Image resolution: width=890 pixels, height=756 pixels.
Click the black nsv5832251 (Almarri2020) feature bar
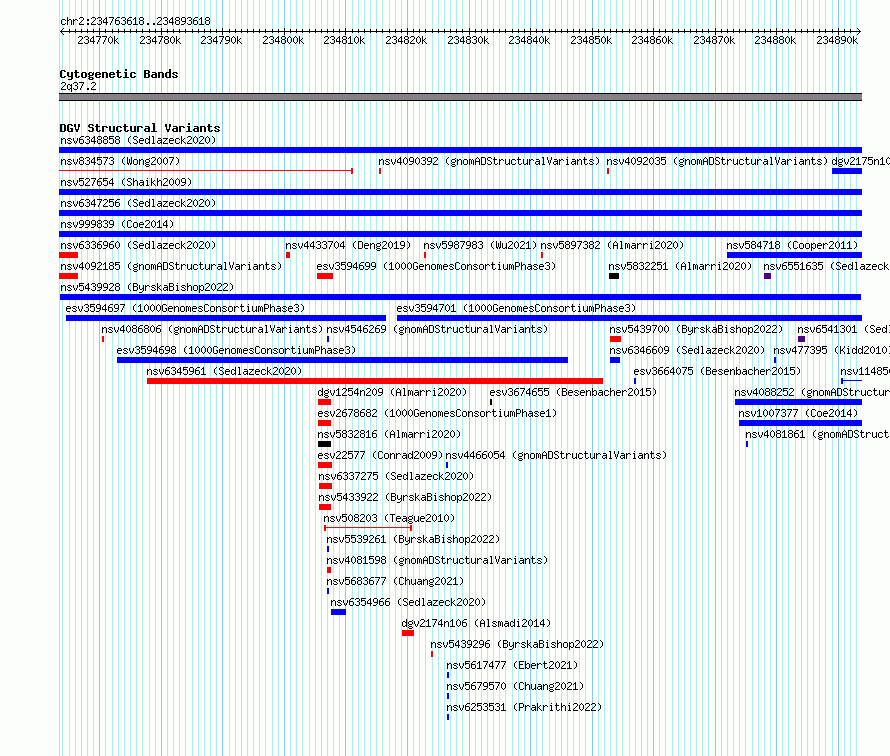(614, 276)
